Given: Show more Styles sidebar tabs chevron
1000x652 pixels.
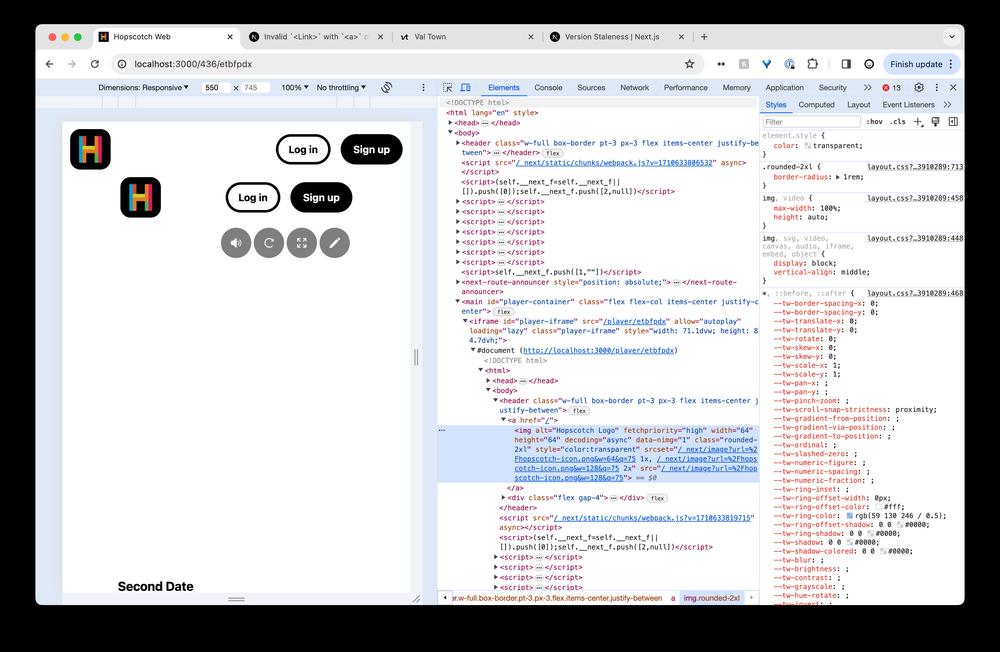Looking at the screenshot, I should (948, 105).
